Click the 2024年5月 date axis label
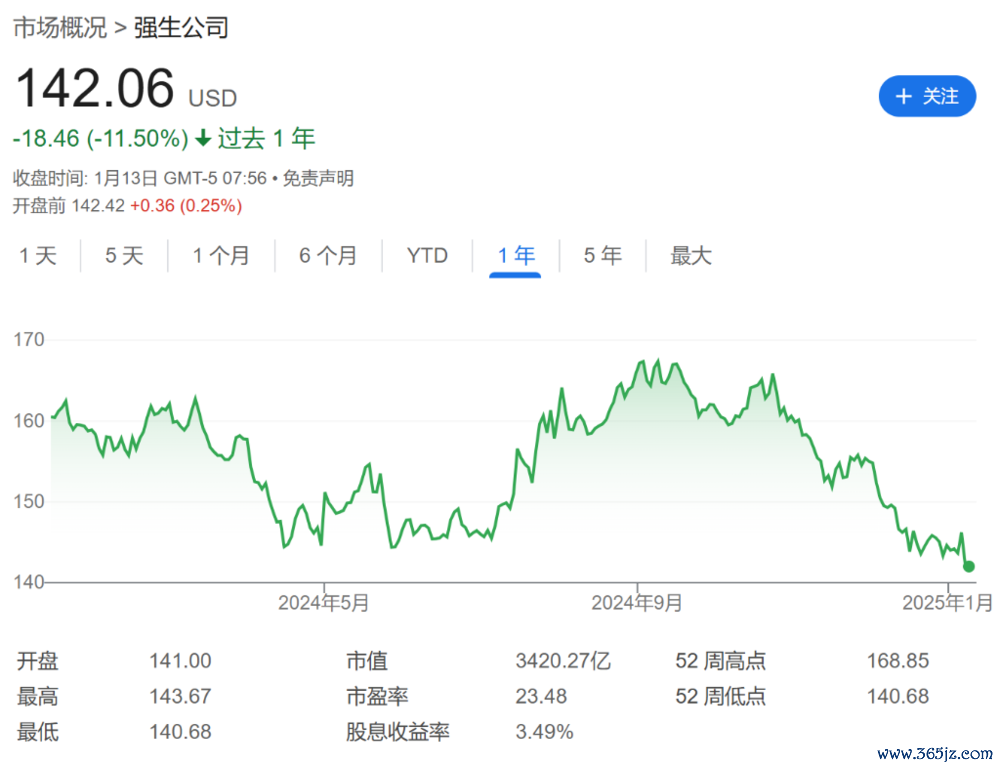The image size is (1000, 769). click(323, 603)
